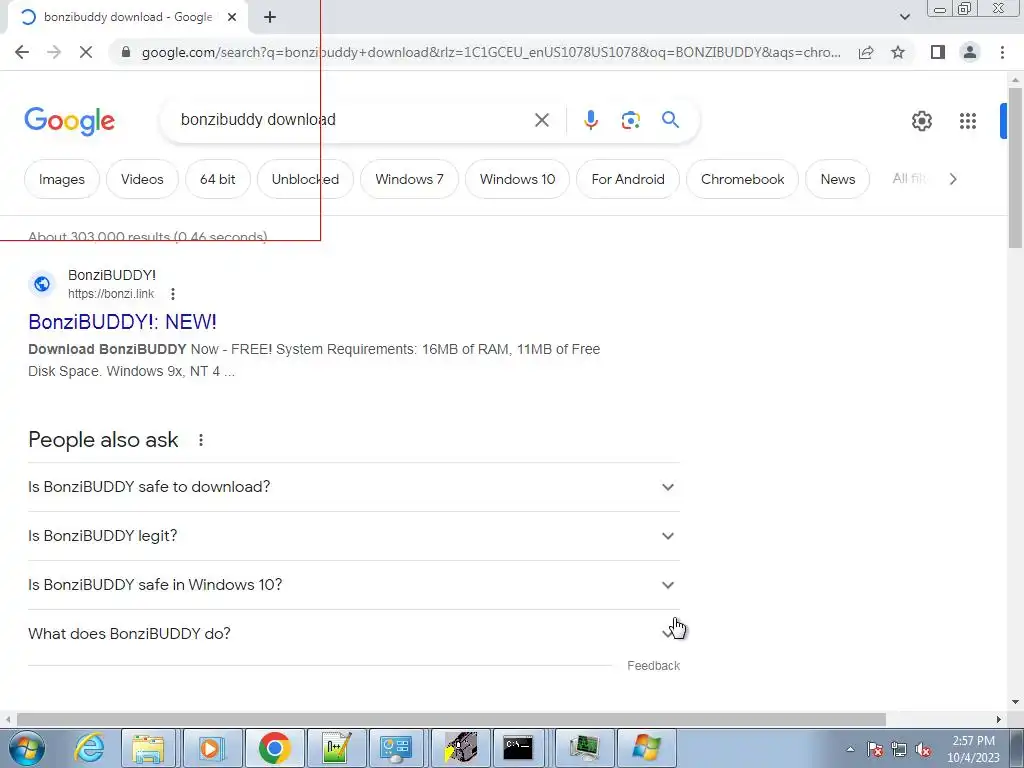The image size is (1024, 768).
Task: Send Feedback on People also ask
Action: click(654, 665)
